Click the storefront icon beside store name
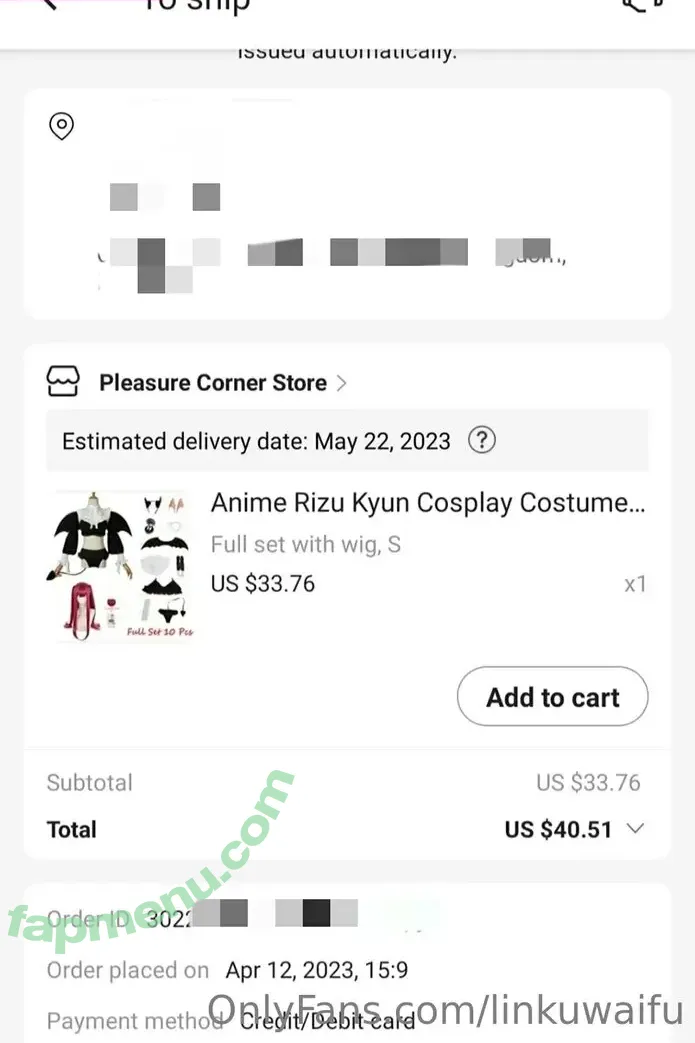The height and width of the screenshot is (1043, 695). (63, 382)
